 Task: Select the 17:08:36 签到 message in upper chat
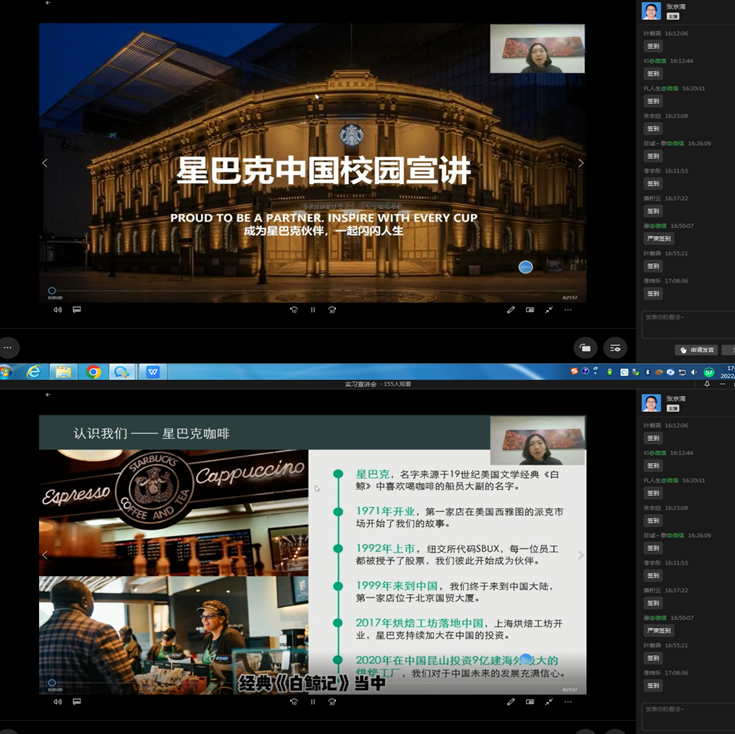tap(653, 293)
